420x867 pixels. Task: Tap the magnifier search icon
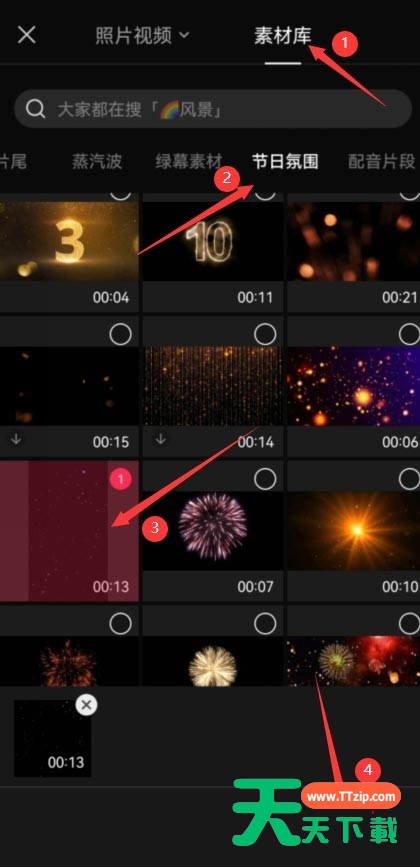pyautogui.click(x=35, y=109)
